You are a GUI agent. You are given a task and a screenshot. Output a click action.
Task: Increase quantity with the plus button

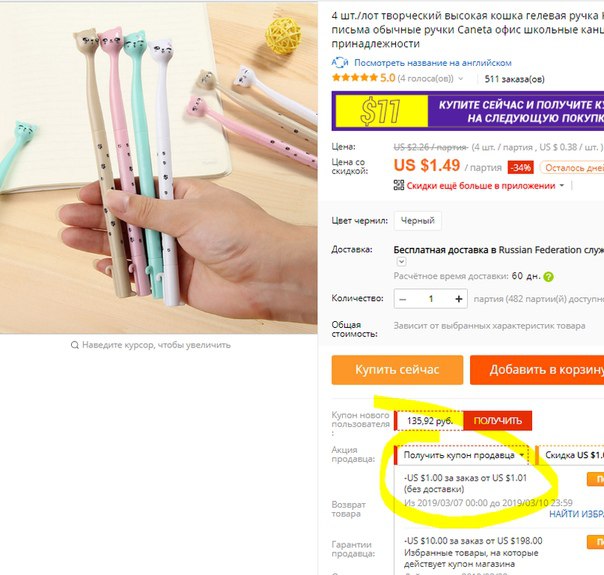[458, 299]
